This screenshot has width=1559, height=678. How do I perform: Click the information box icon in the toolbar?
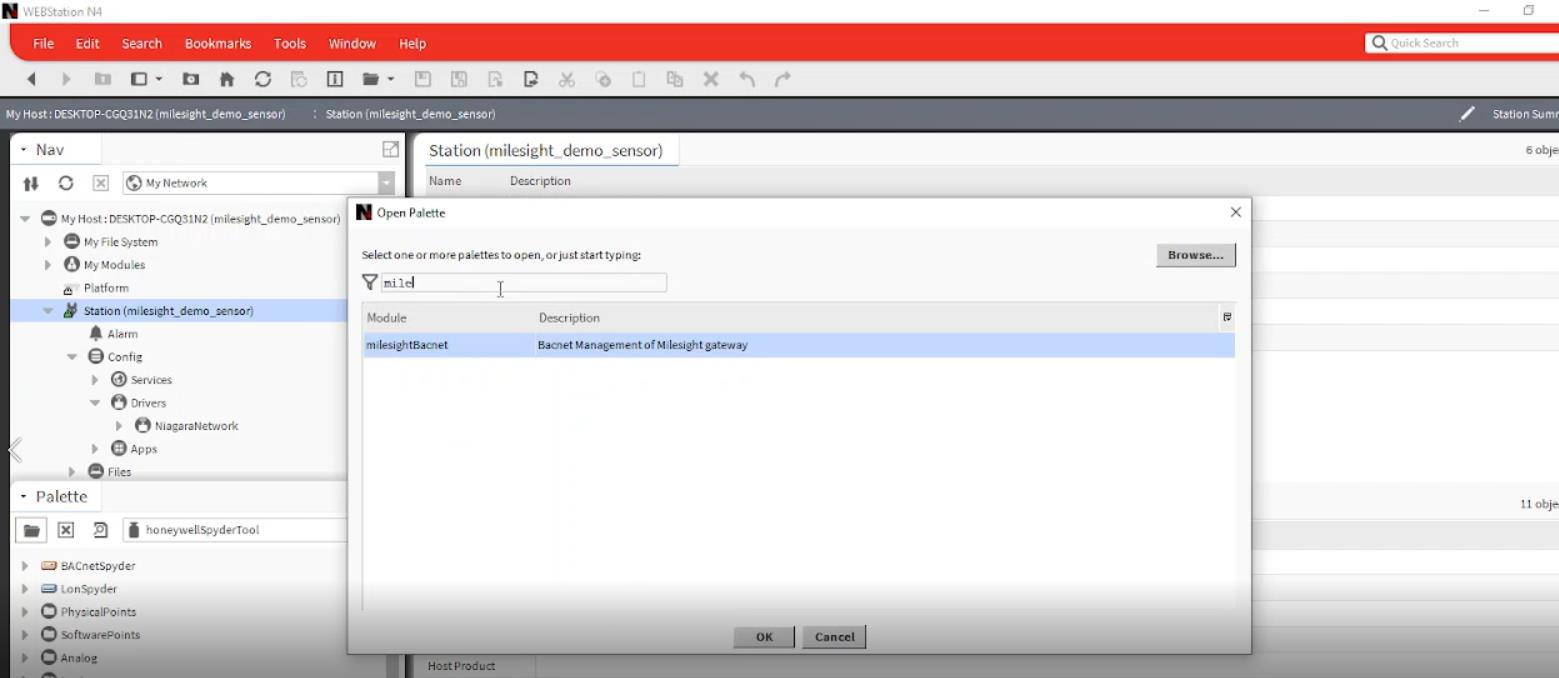pos(335,79)
